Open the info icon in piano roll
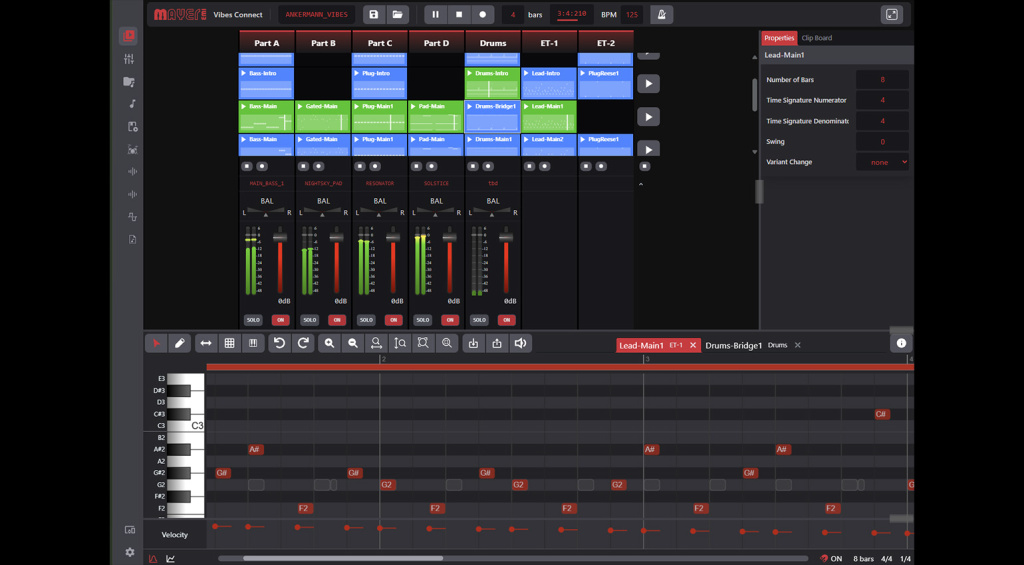Screen dimensions: 1024x565 pos(901,343)
